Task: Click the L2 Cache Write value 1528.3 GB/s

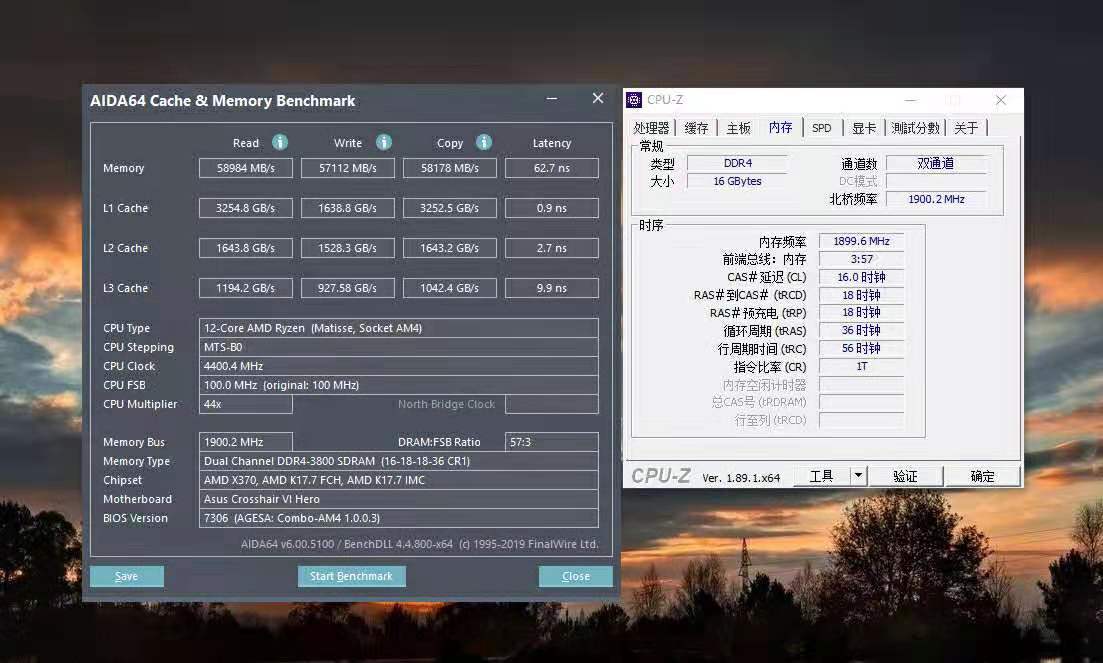Action: point(348,248)
